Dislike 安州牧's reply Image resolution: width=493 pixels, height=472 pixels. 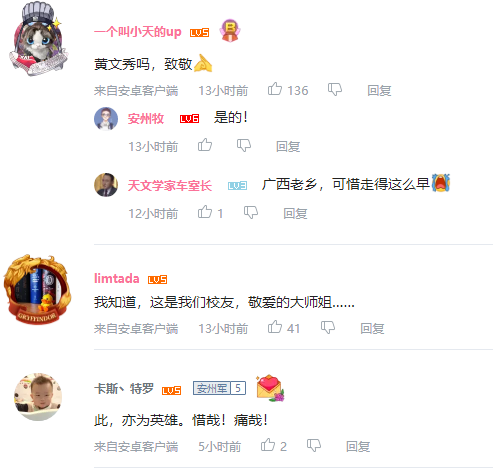244,146
